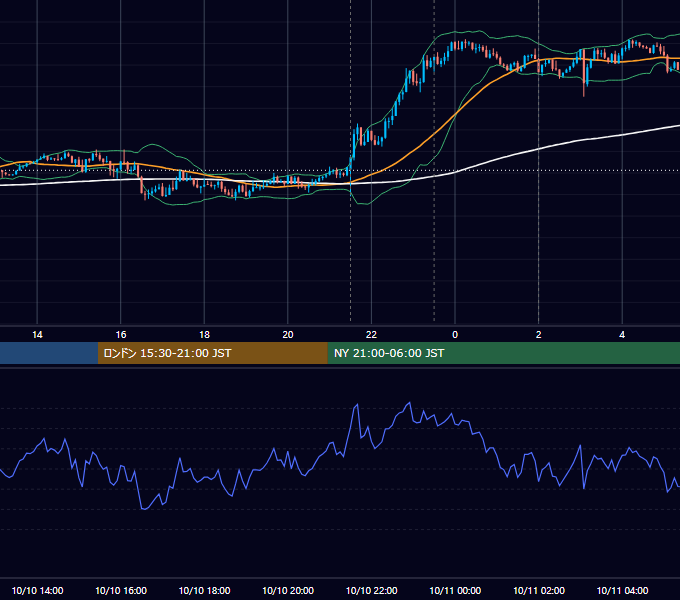Viewport: 680px width, 600px height.
Task: Click the 10/10 20:00 date label
Action: 288,590
